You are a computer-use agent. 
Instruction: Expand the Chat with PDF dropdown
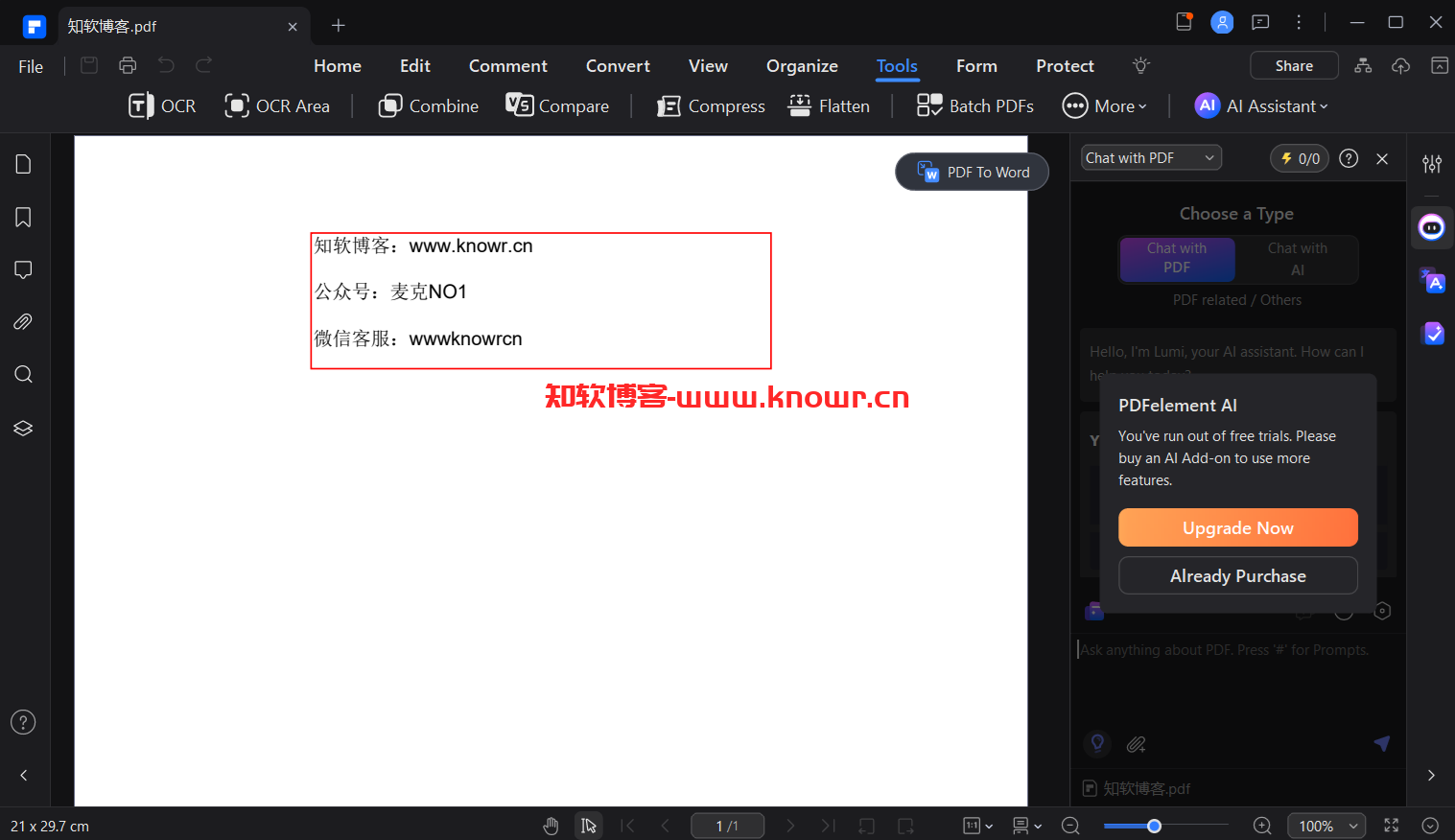(x=1152, y=158)
